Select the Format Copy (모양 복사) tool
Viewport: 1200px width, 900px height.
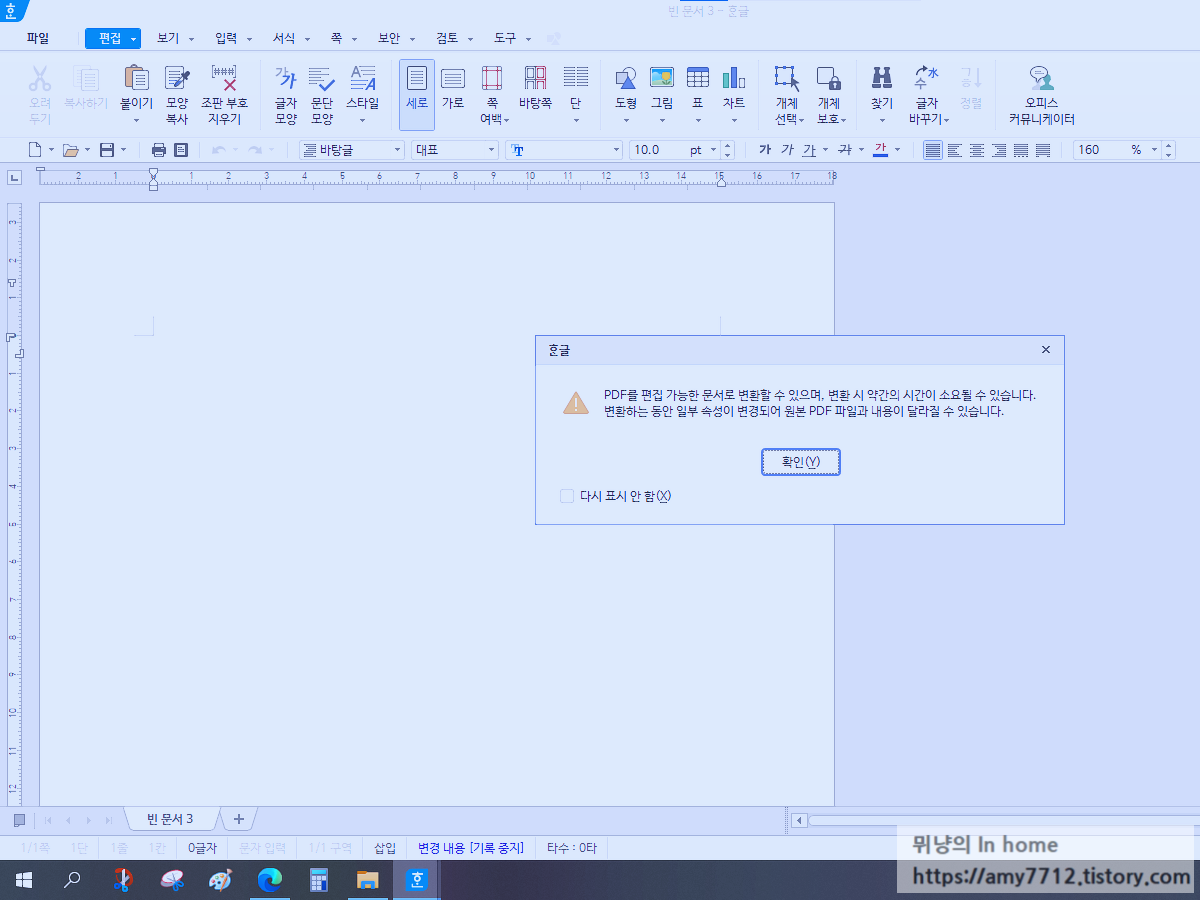point(177,79)
